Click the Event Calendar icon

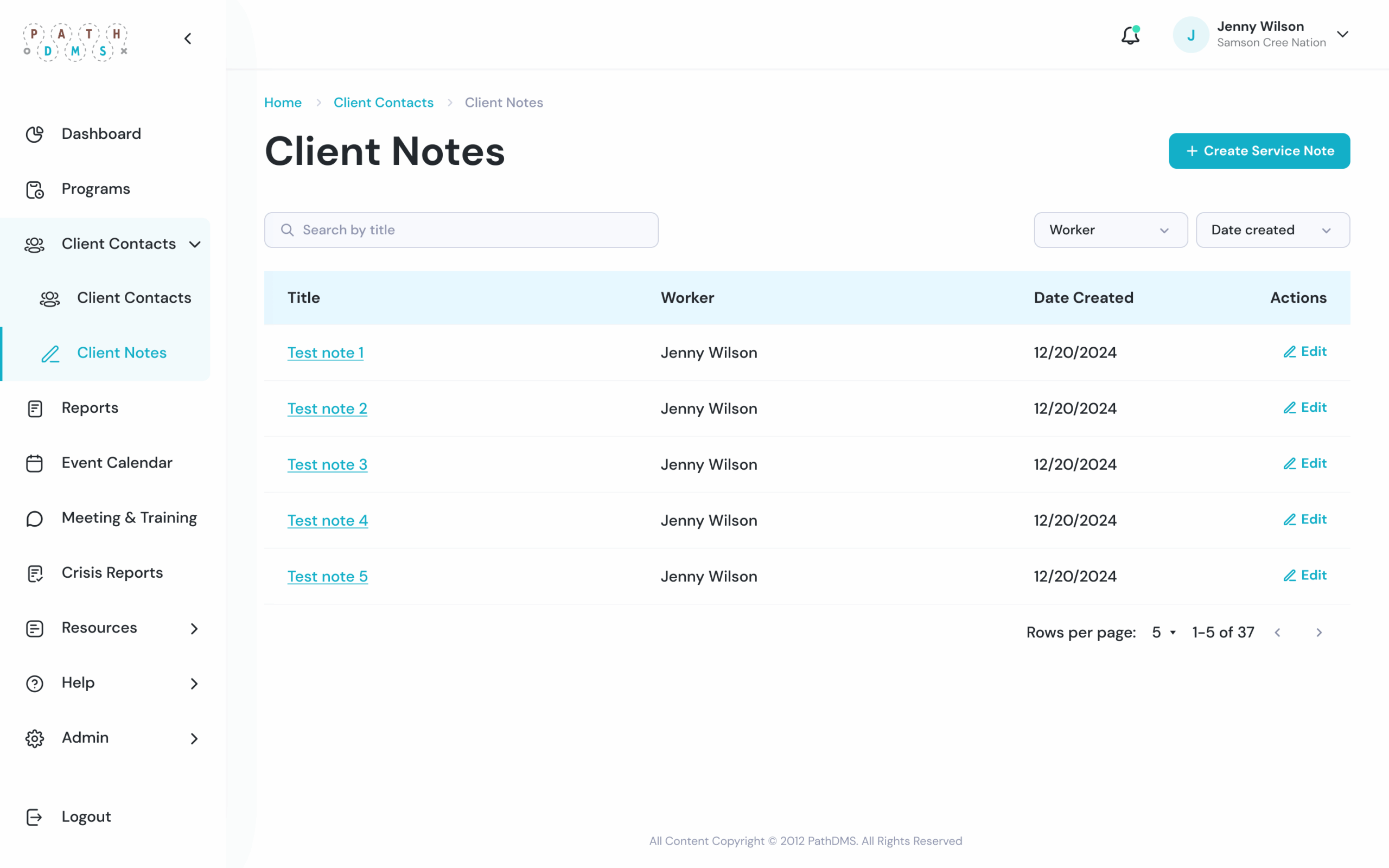point(34,463)
